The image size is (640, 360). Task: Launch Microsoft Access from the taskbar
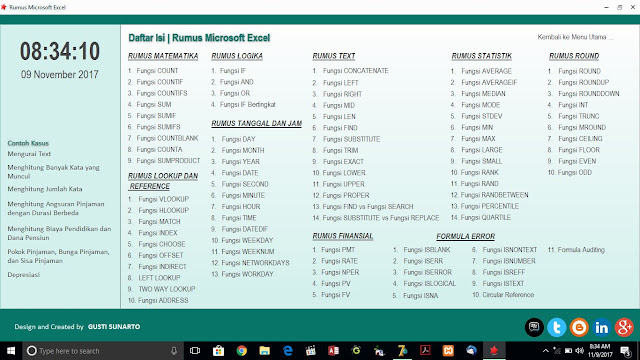pos(333,351)
